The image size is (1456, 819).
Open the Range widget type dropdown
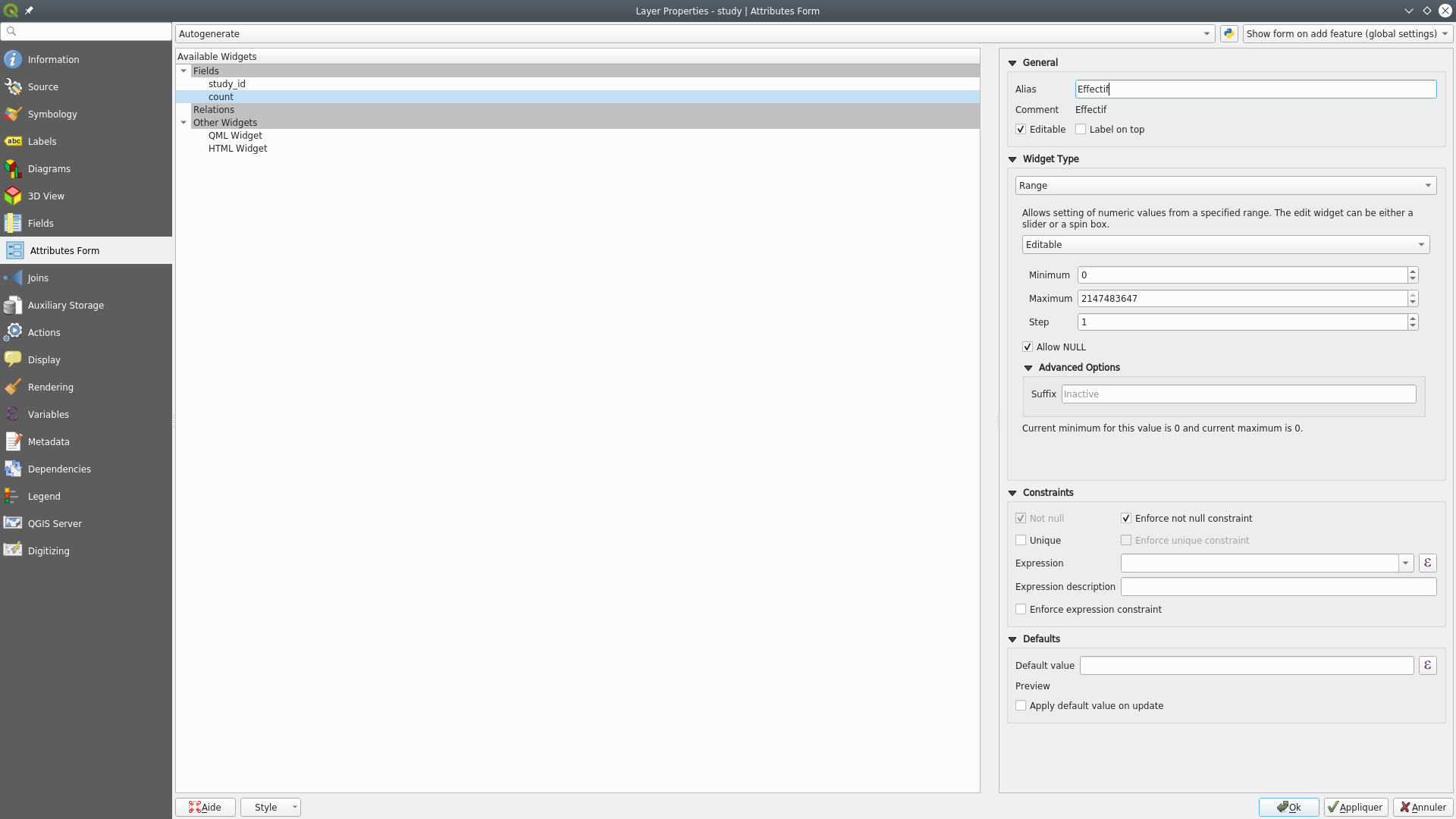[x=1225, y=185]
